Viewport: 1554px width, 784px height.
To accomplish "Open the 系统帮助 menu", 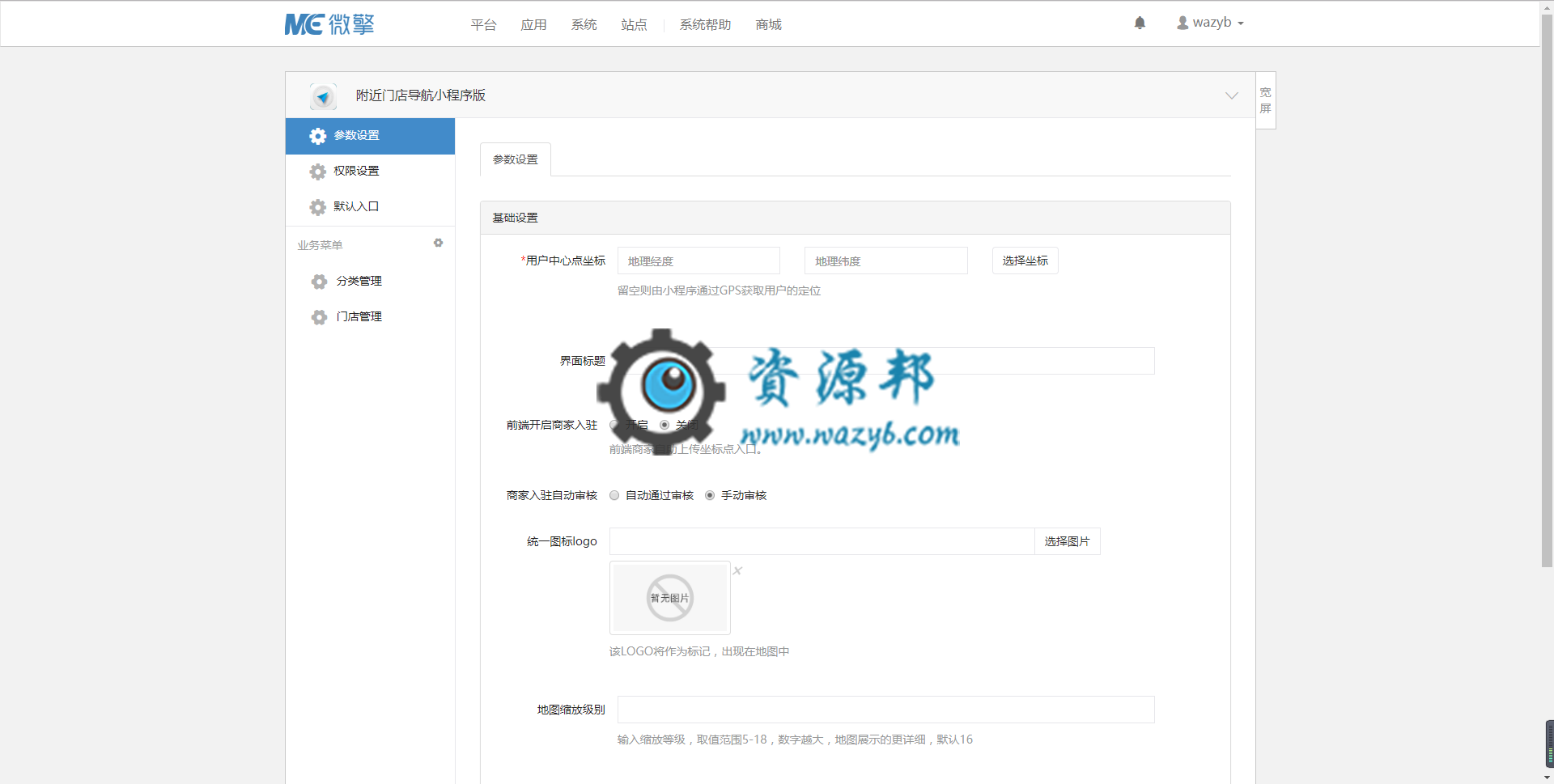I will (x=706, y=25).
